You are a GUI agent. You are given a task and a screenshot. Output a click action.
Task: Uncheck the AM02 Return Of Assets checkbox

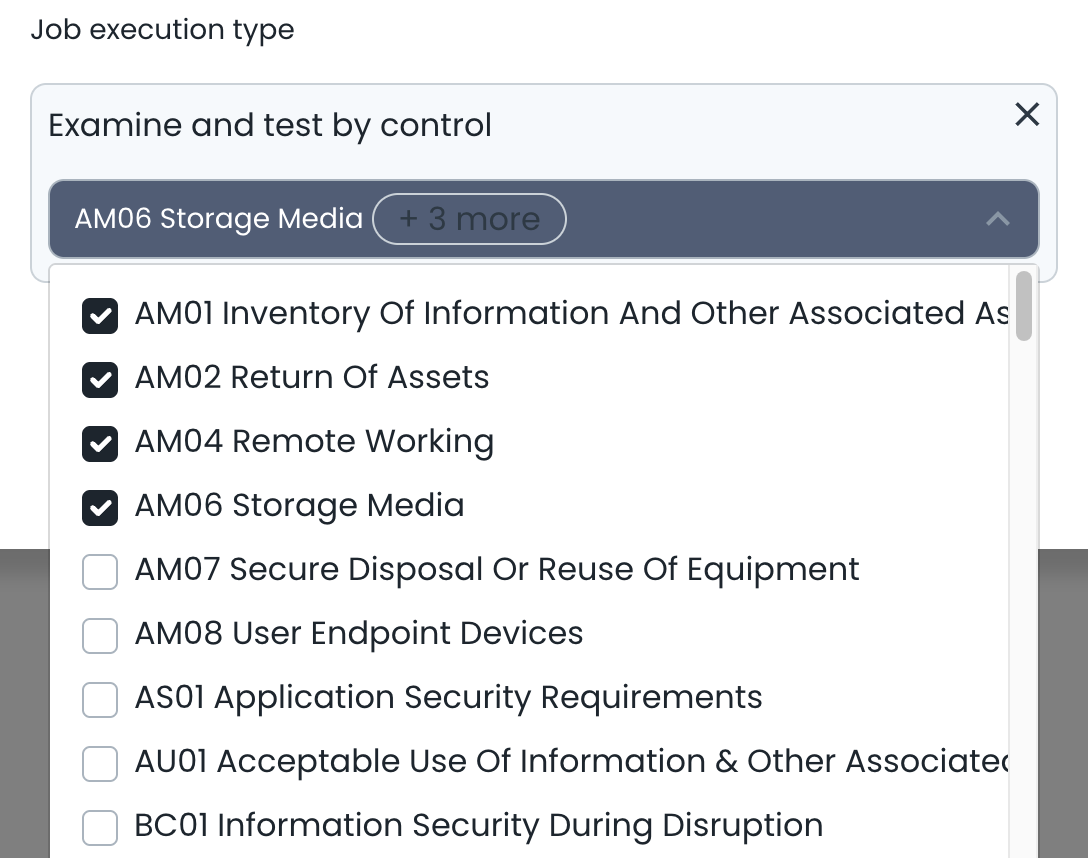click(100, 379)
